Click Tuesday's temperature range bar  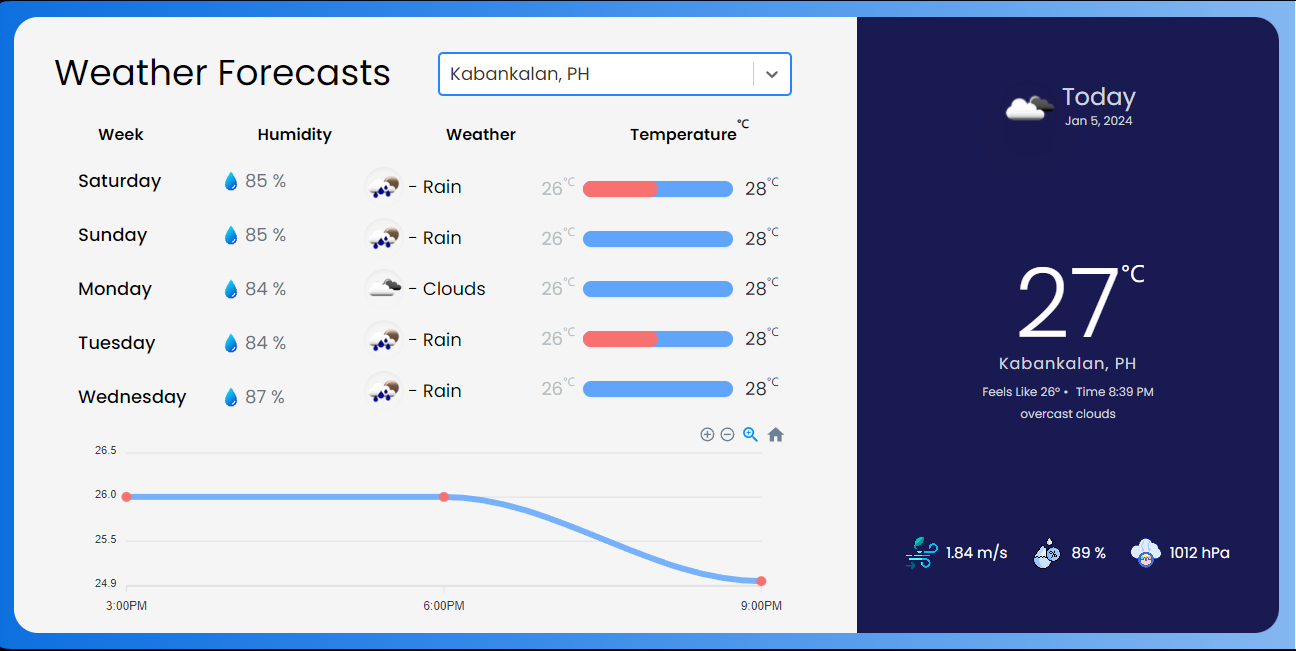[x=658, y=339]
